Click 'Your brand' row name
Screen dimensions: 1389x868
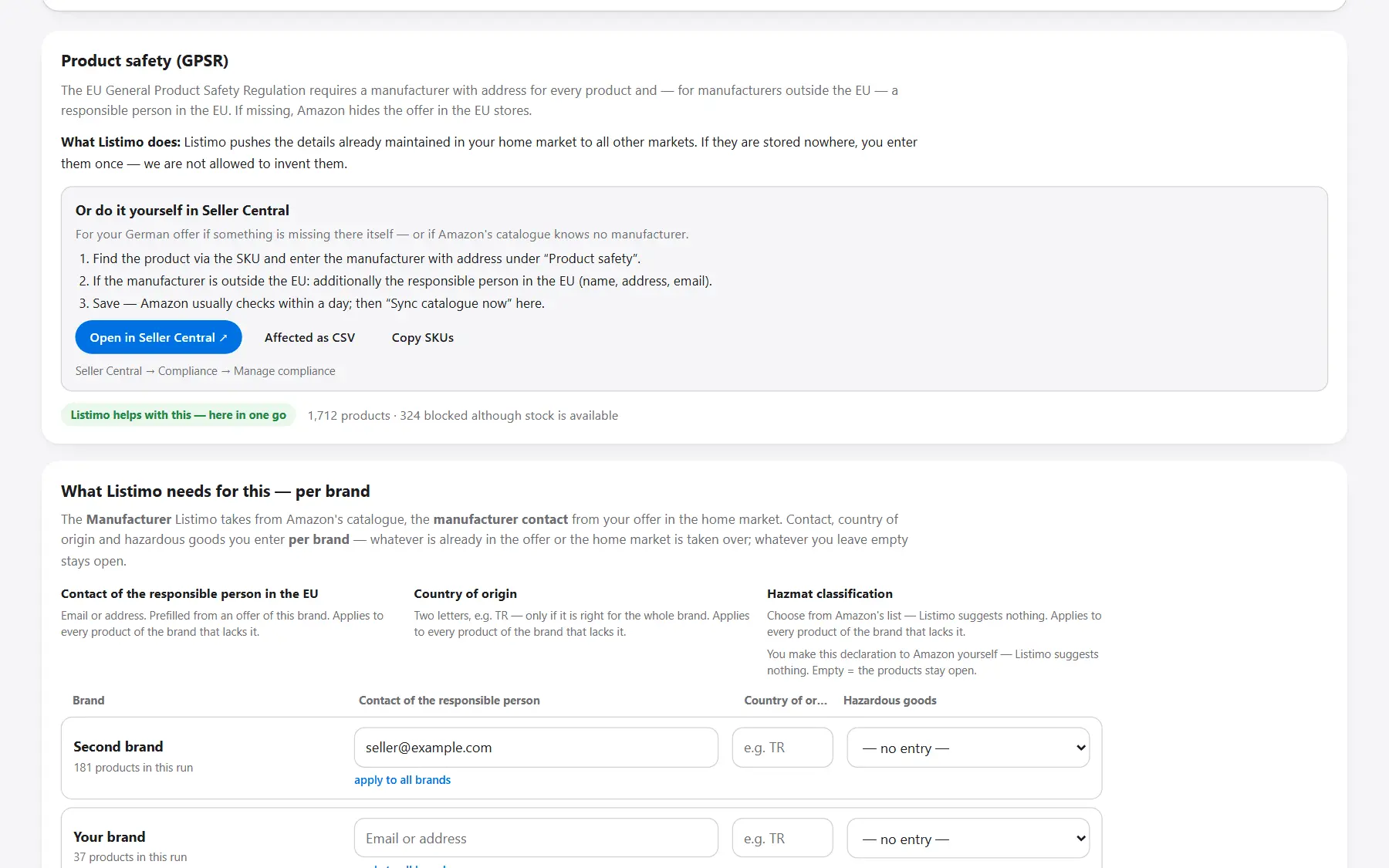pos(110,837)
